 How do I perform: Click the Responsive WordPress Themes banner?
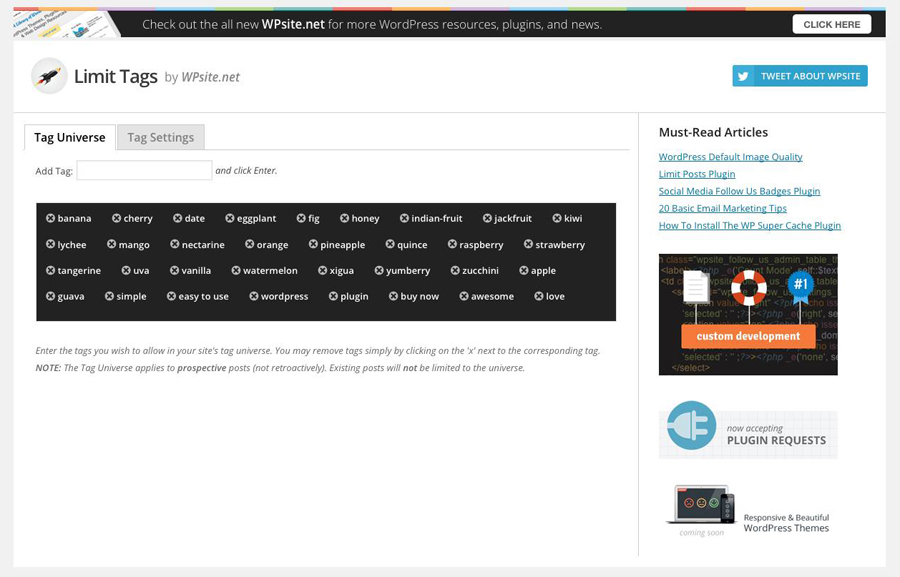click(x=748, y=511)
